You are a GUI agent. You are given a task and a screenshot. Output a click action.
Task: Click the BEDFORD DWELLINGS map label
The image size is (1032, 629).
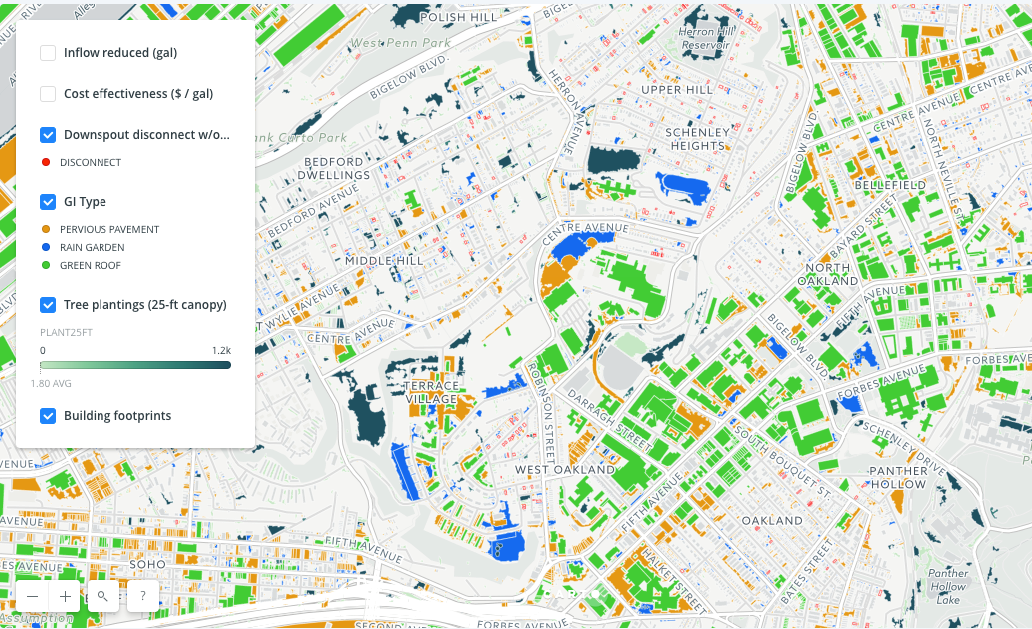pyautogui.click(x=334, y=168)
